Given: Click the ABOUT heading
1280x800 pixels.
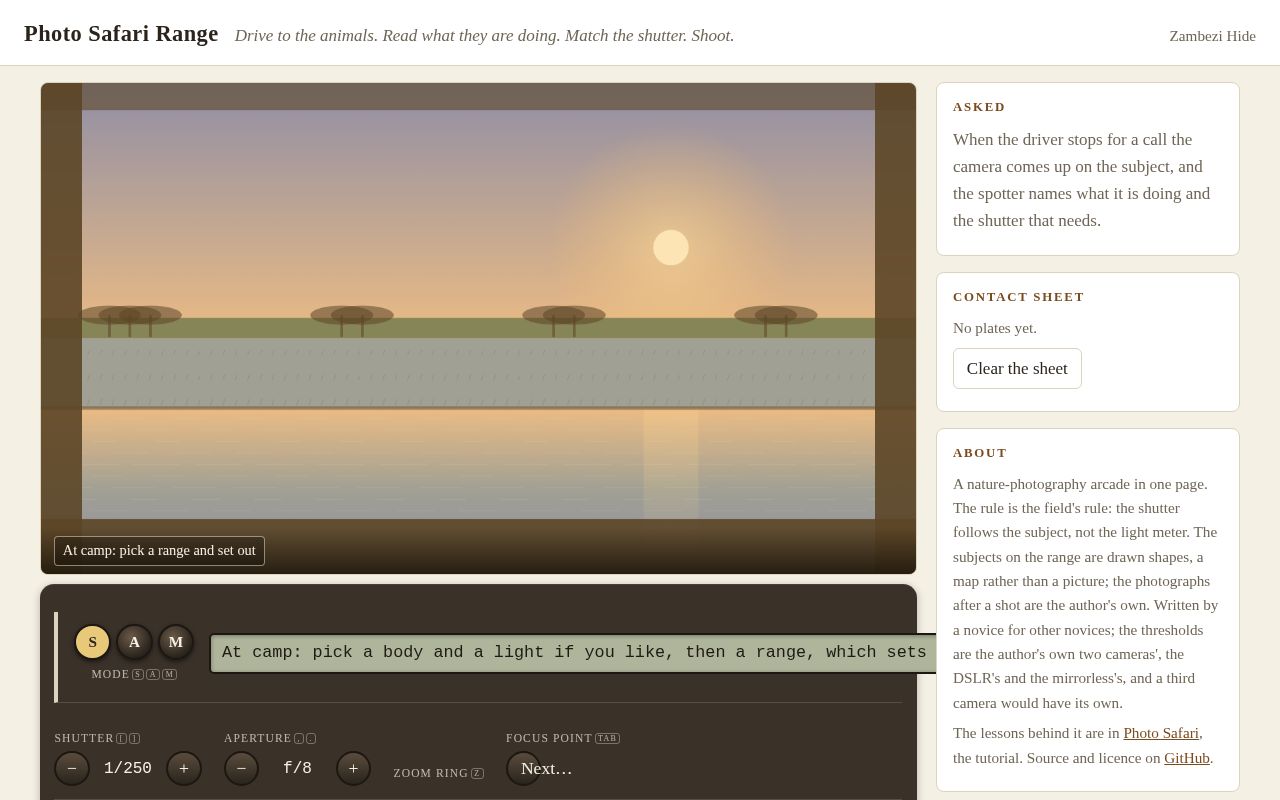Looking at the screenshot, I should click(980, 453).
